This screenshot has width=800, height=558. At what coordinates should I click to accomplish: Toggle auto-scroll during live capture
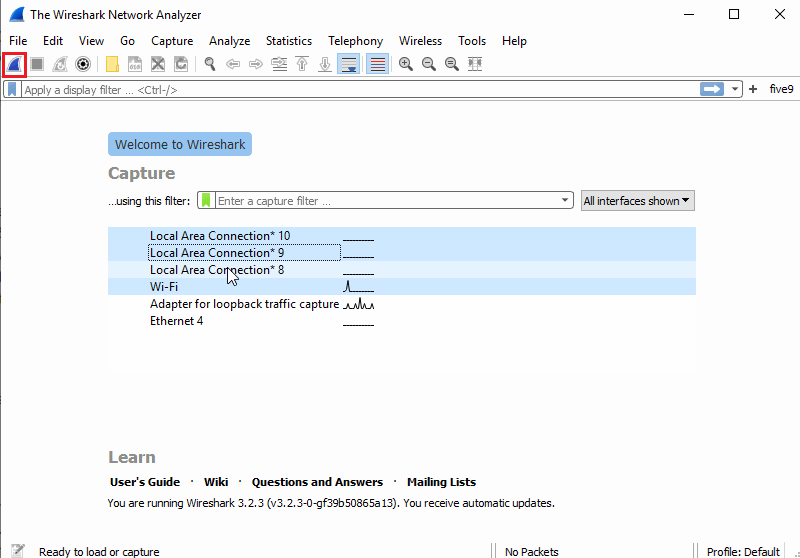point(348,64)
